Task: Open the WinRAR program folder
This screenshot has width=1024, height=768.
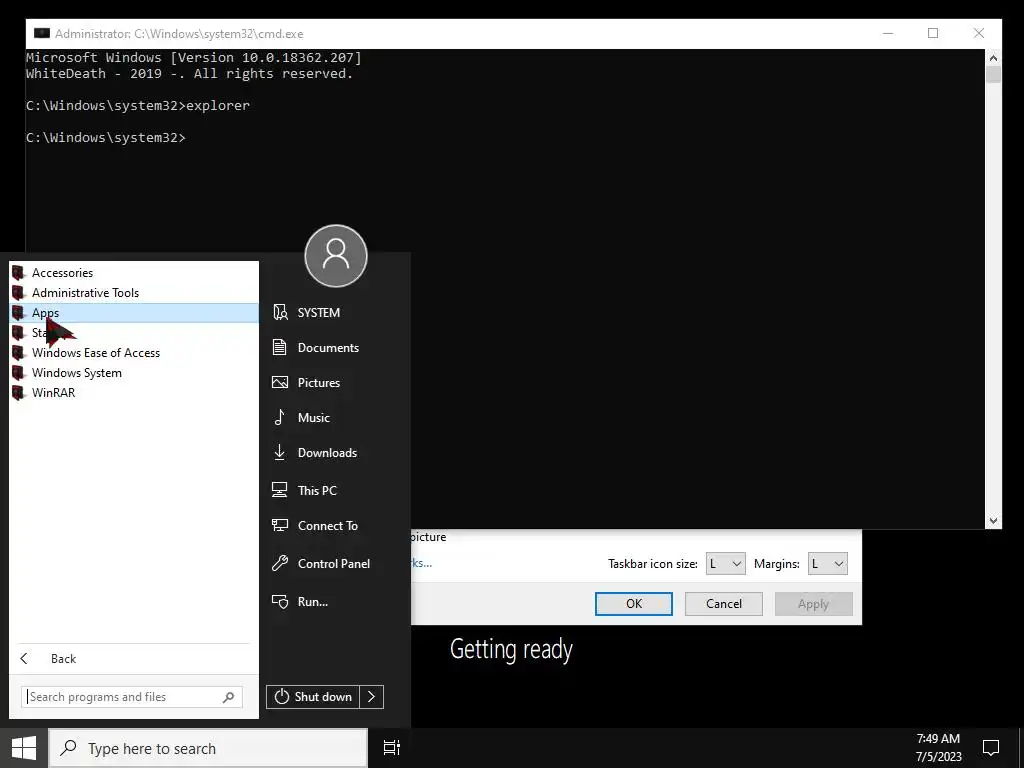Action: click(134, 392)
